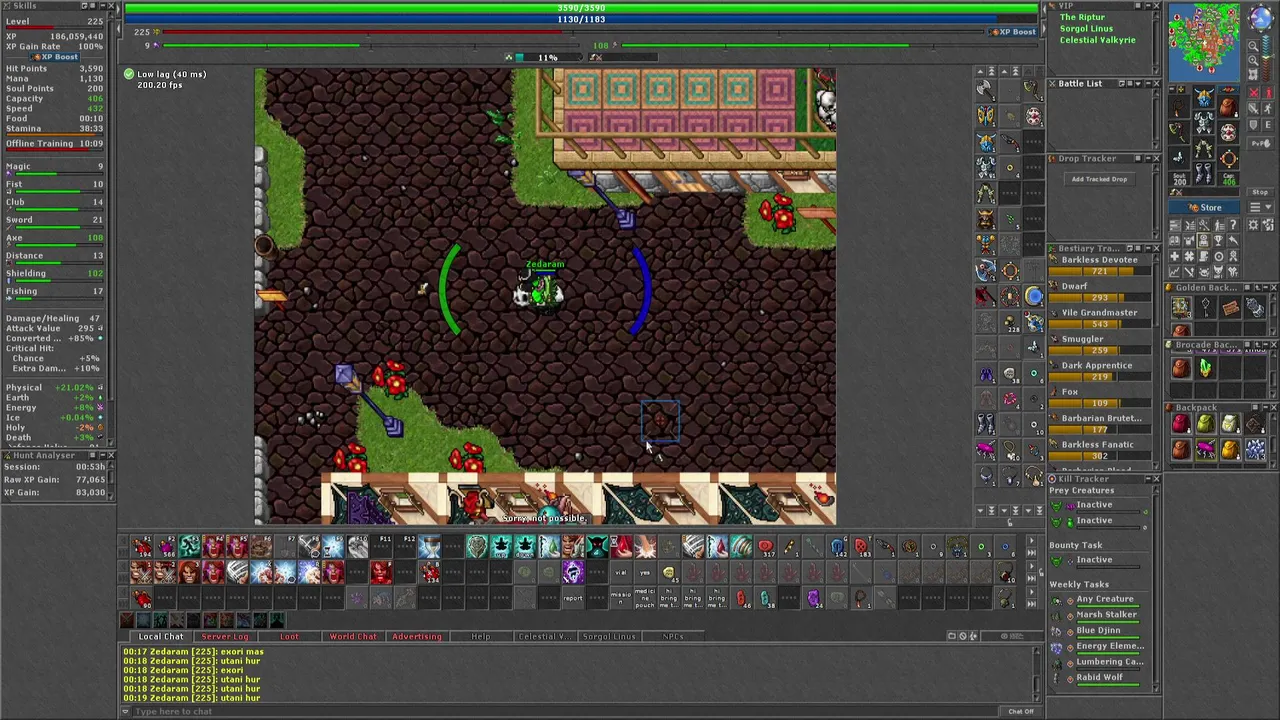Click Kill Tracker scrollbar down arrow
The height and width of the screenshot is (720, 1280).
(1156, 689)
